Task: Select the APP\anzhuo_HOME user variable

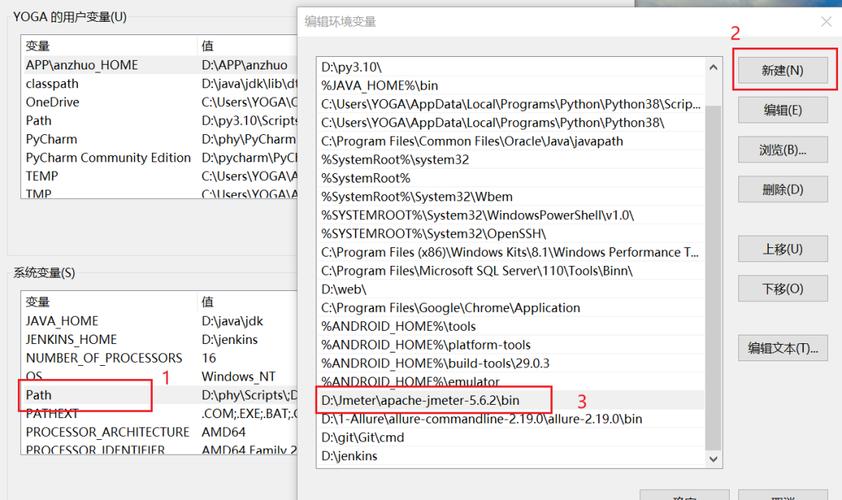Action: click(82, 65)
